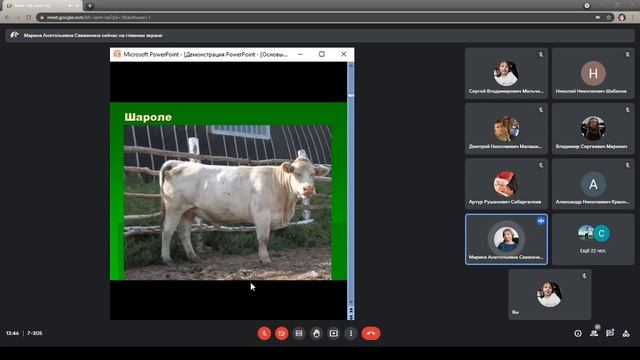Show the people participants panel
Screen dimensions: 640x360
[594, 333]
